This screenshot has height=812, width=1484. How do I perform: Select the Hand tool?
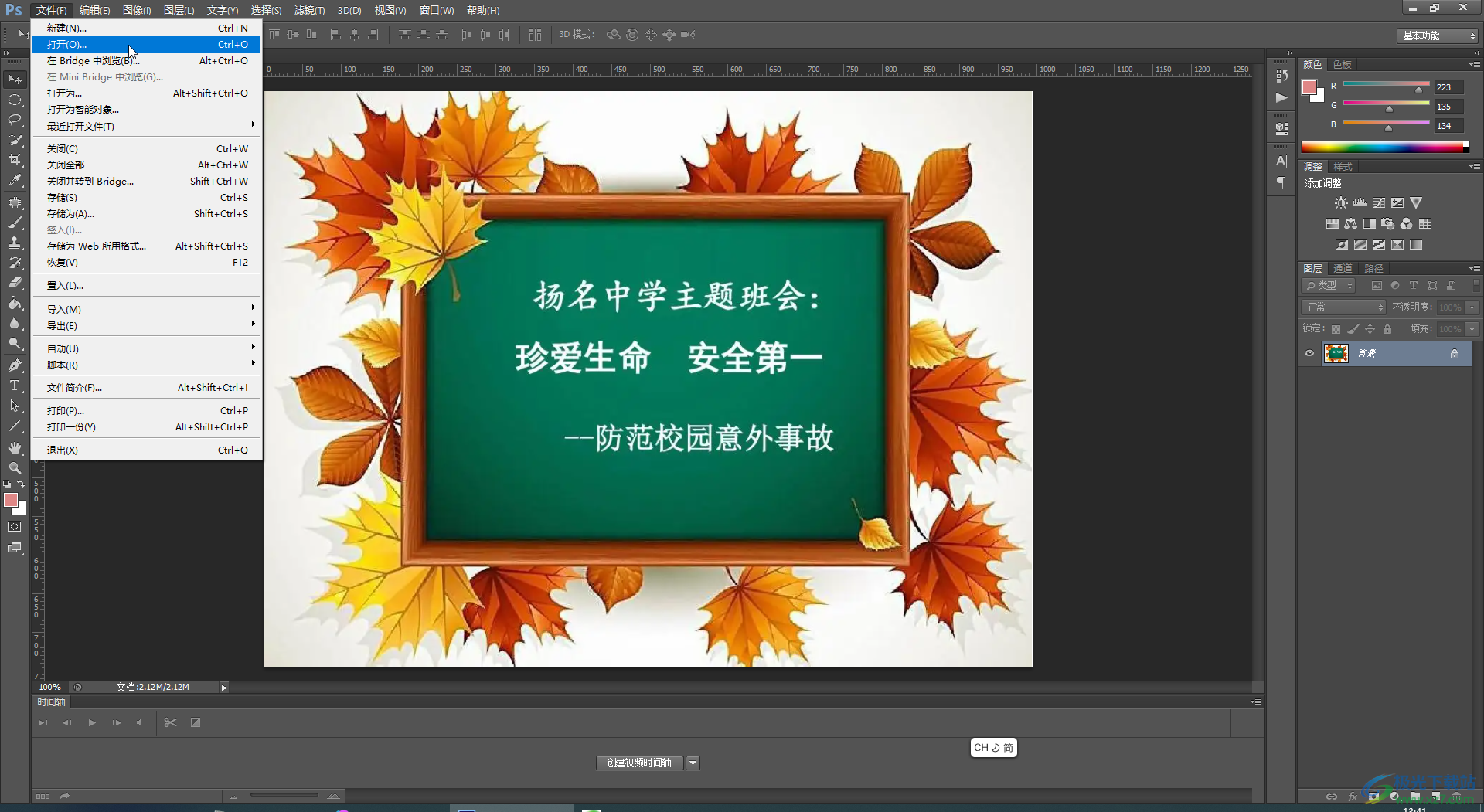pos(15,447)
